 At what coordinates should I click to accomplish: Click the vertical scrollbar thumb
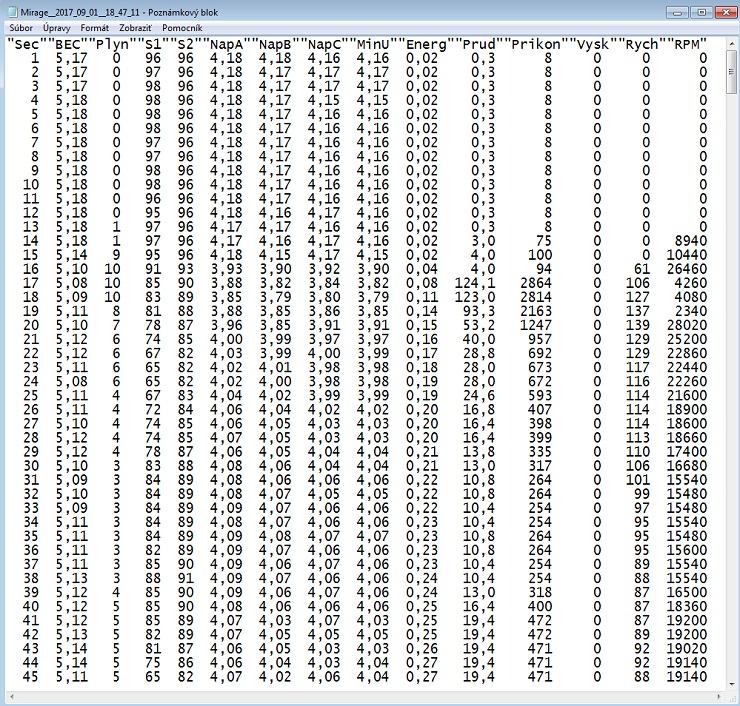point(732,72)
